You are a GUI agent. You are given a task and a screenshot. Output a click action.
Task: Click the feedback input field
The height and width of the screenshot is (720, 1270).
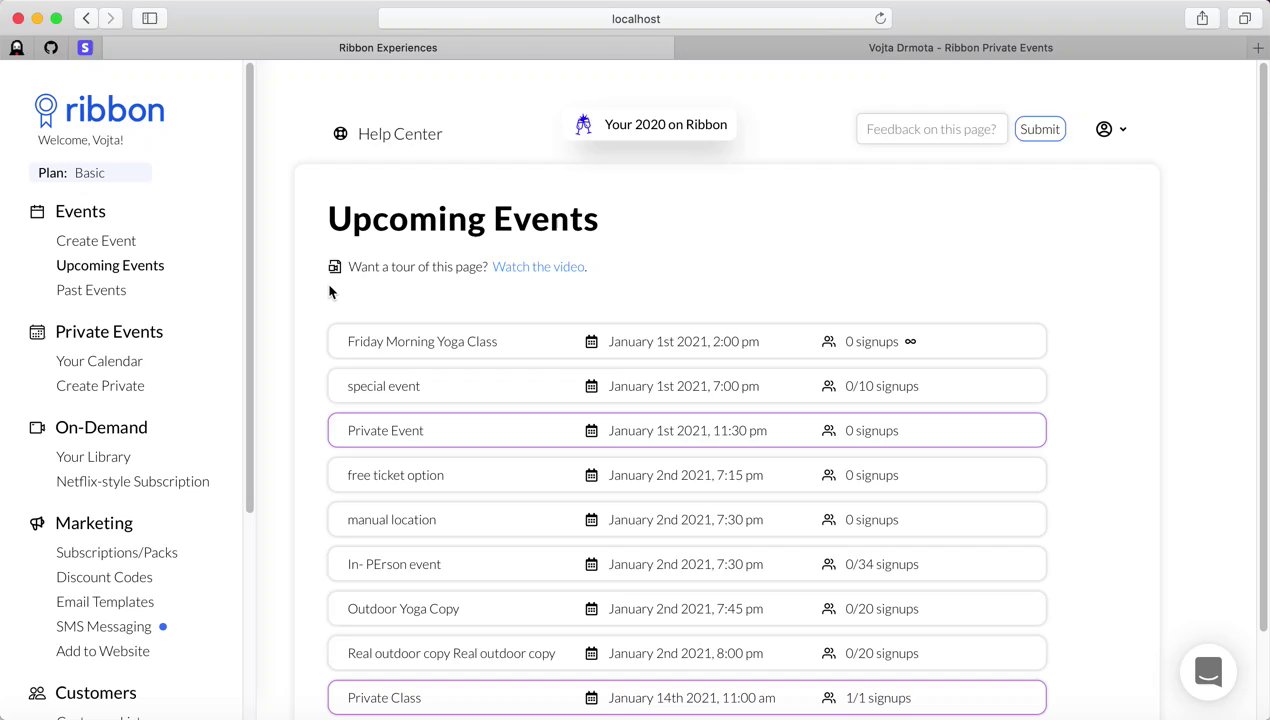pyautogui.click(x=931, y=129)
